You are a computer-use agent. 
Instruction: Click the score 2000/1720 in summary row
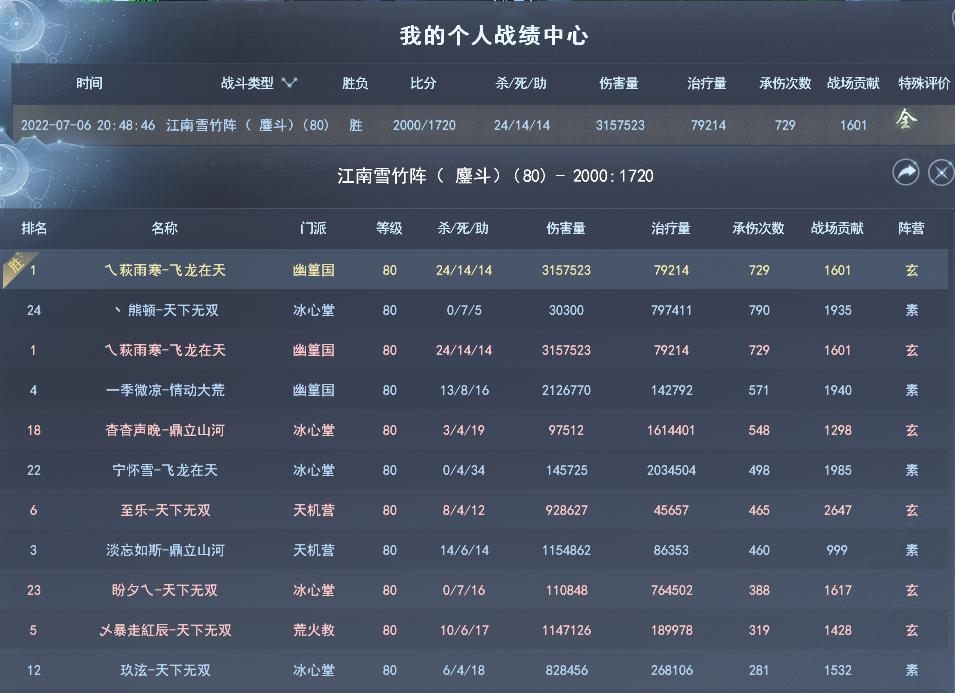(x=425, y=125)
